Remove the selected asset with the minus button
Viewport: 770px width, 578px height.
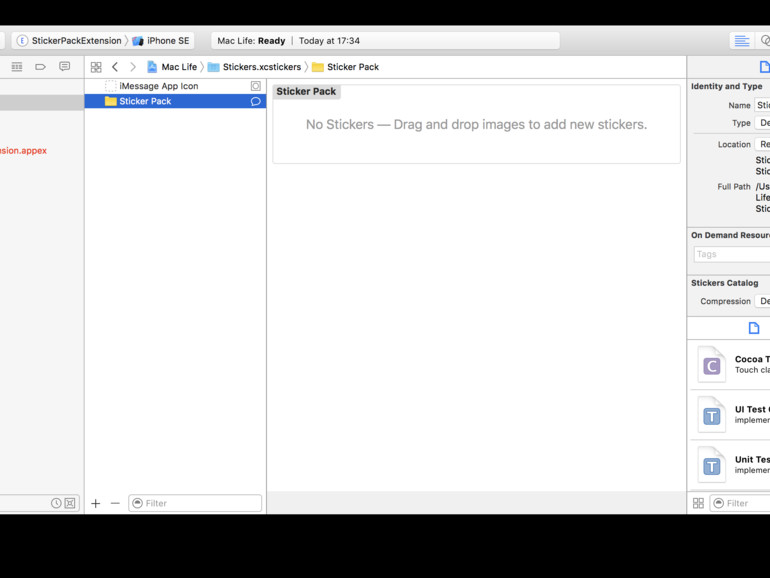click(x=115, y=503)
